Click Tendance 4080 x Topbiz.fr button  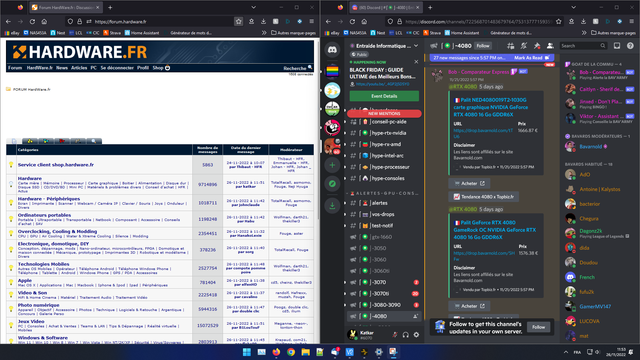coord(484,197)
